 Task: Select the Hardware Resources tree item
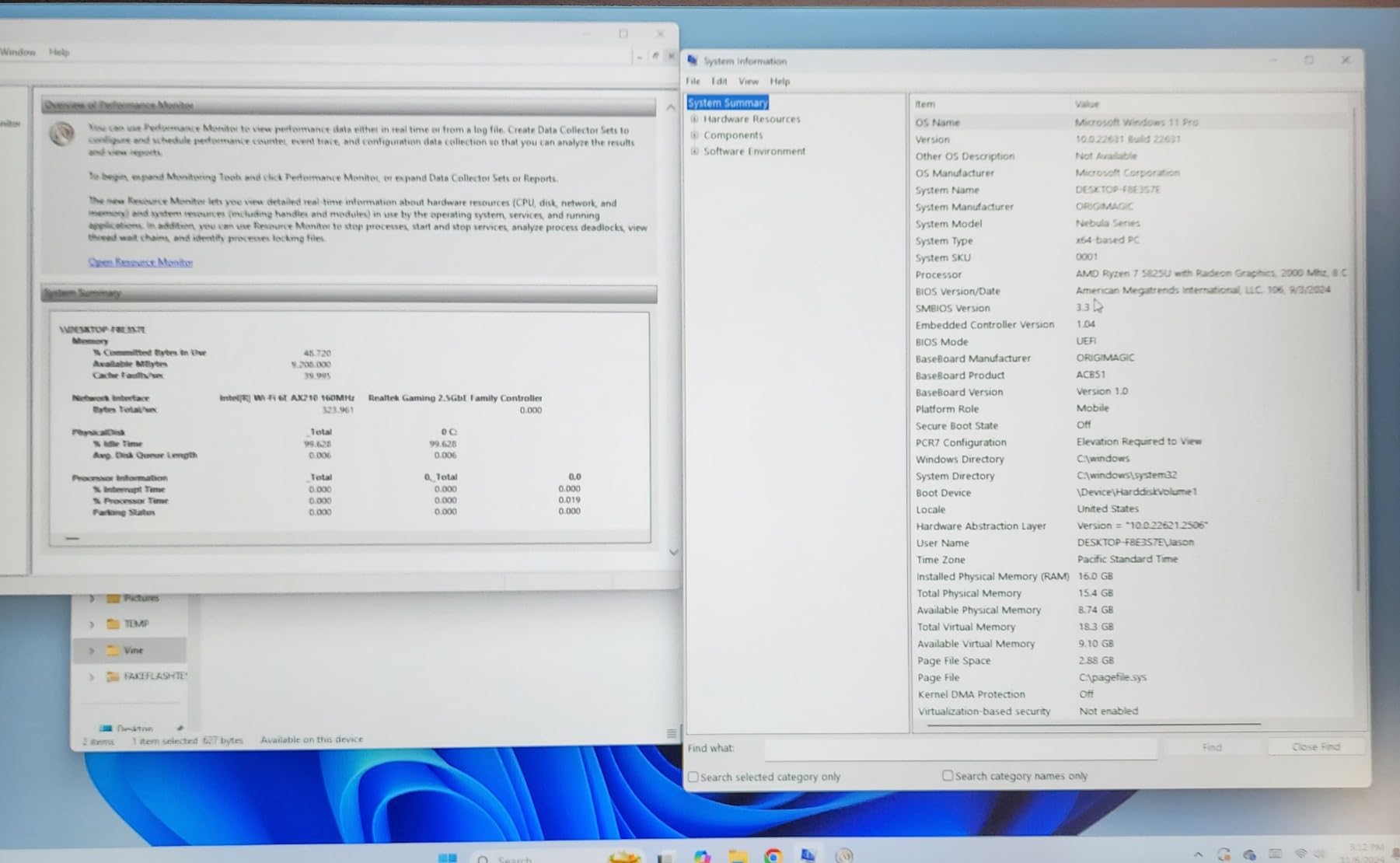tap(752, 119)
